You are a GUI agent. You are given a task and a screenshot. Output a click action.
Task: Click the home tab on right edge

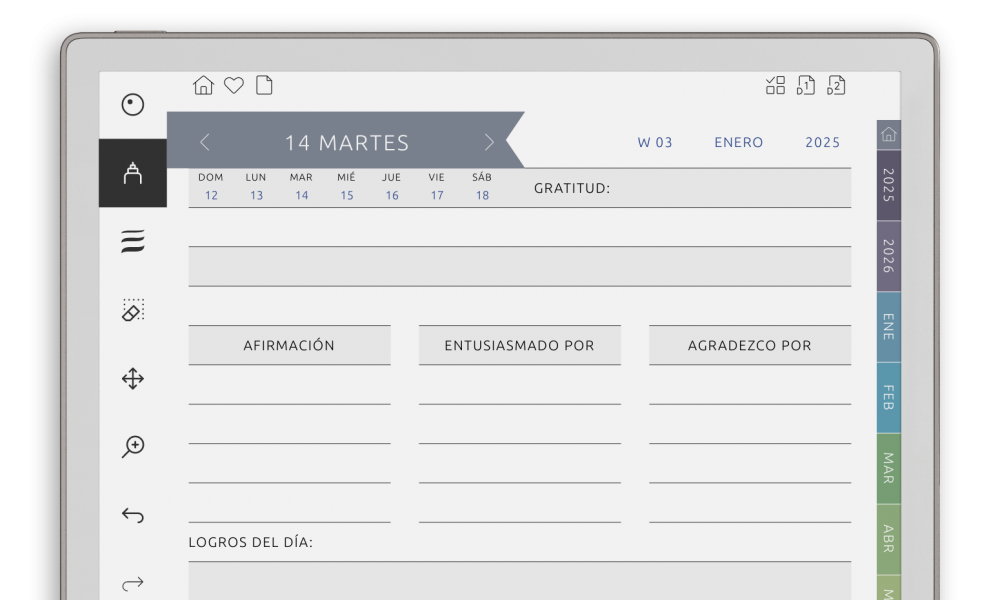888,135
